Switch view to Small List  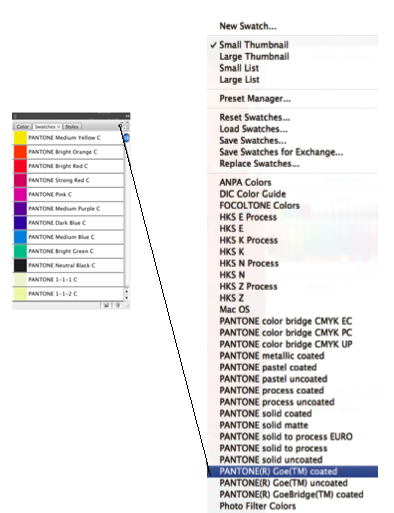(239, 68)
